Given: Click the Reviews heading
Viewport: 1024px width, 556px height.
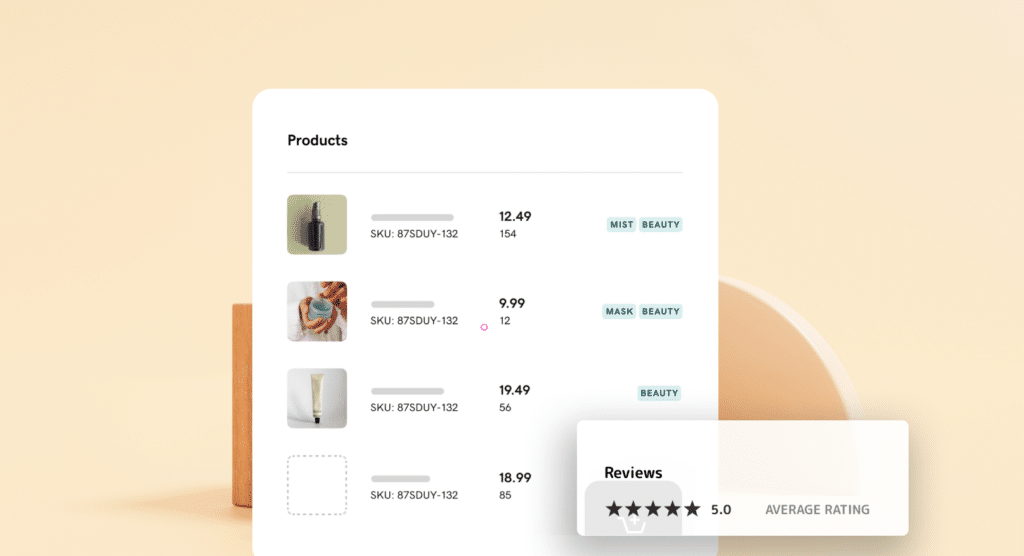Looking at the screenshot, I should 633,472.
